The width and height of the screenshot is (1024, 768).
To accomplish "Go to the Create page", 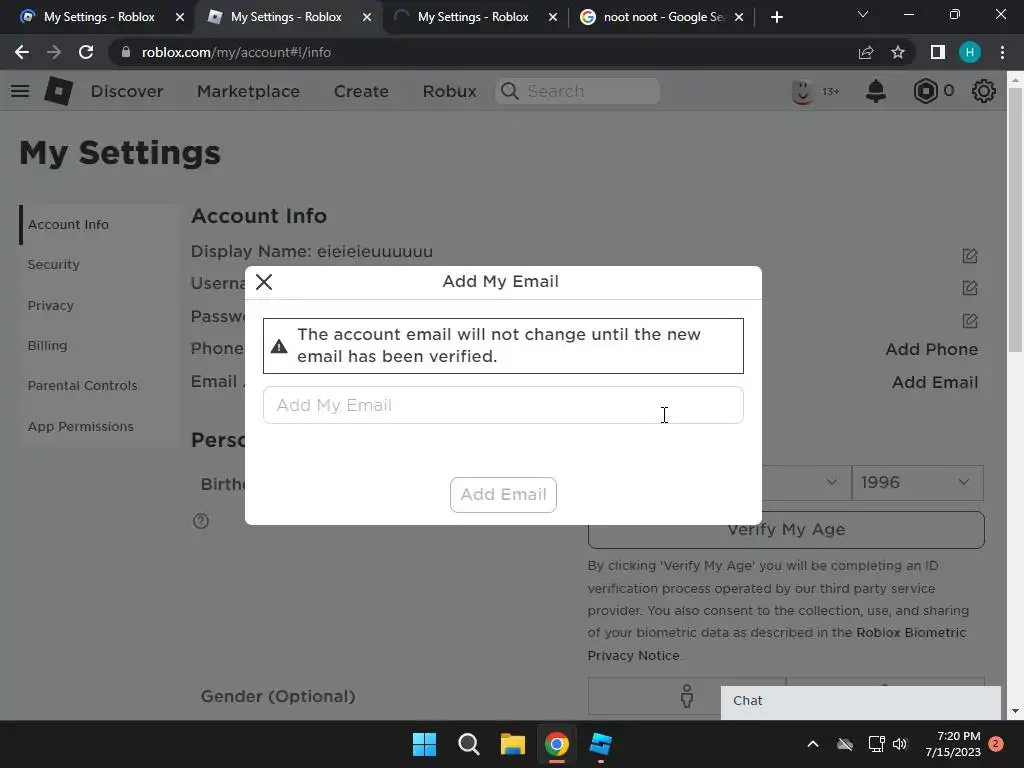I will click(361, 91).
